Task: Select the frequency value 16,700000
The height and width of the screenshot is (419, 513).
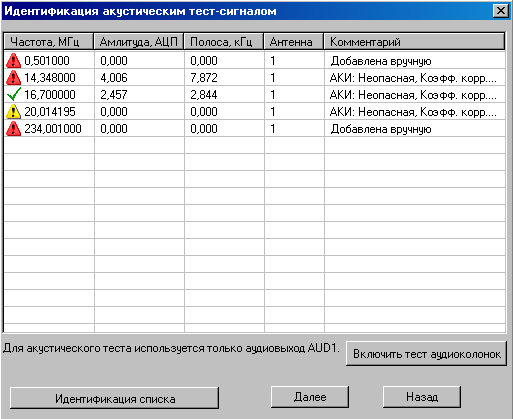Action: tap(50, 95)
